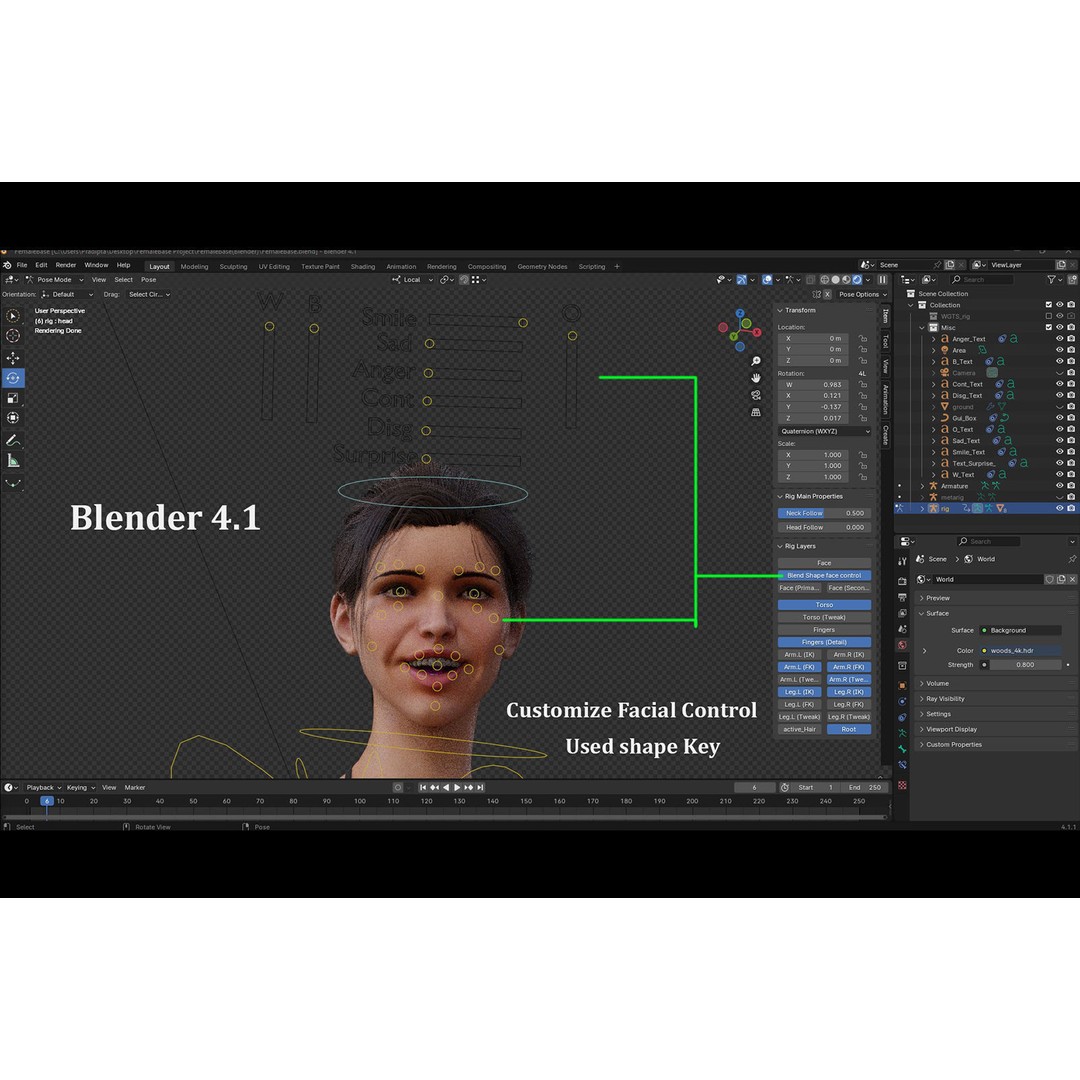Toggle the Torso rig layer button
Screen dimensions: 1080x1080
pos(824,605)
